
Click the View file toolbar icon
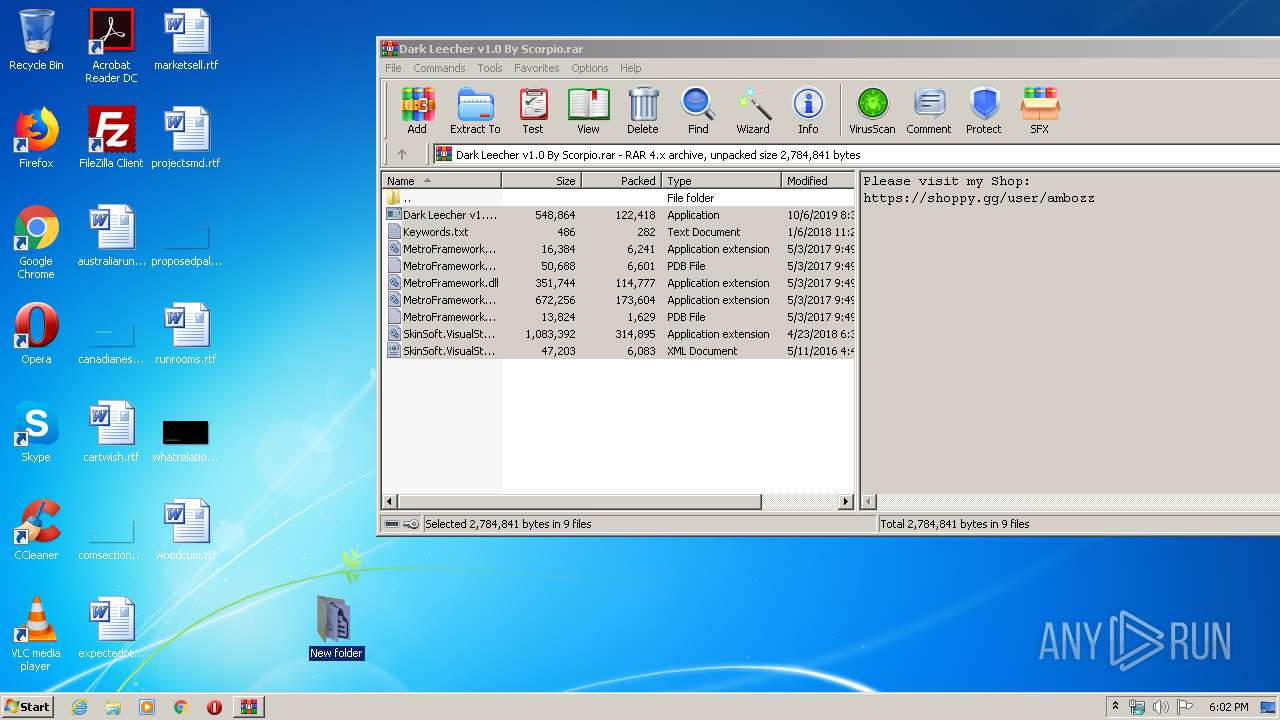(x=588, y=110)
